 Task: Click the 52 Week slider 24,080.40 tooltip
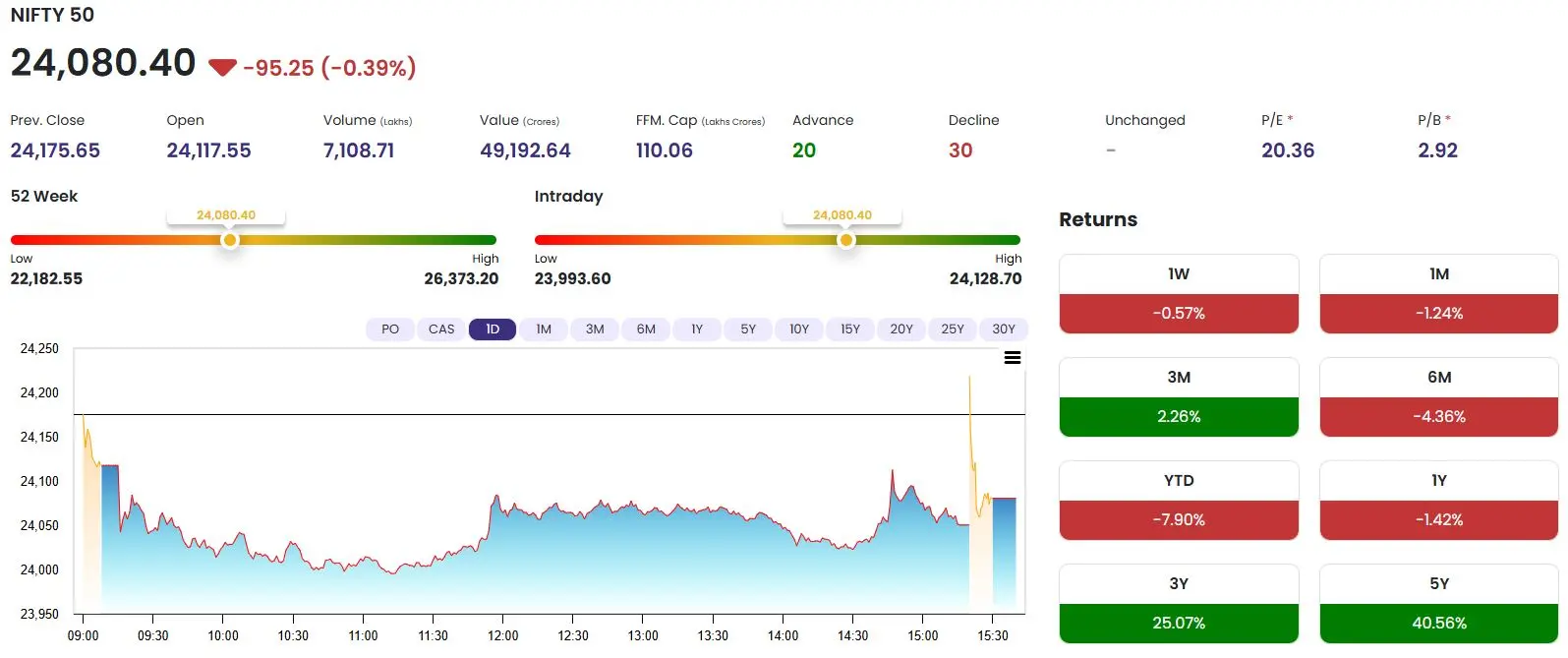pyautogui.click(x=226, y=215)
